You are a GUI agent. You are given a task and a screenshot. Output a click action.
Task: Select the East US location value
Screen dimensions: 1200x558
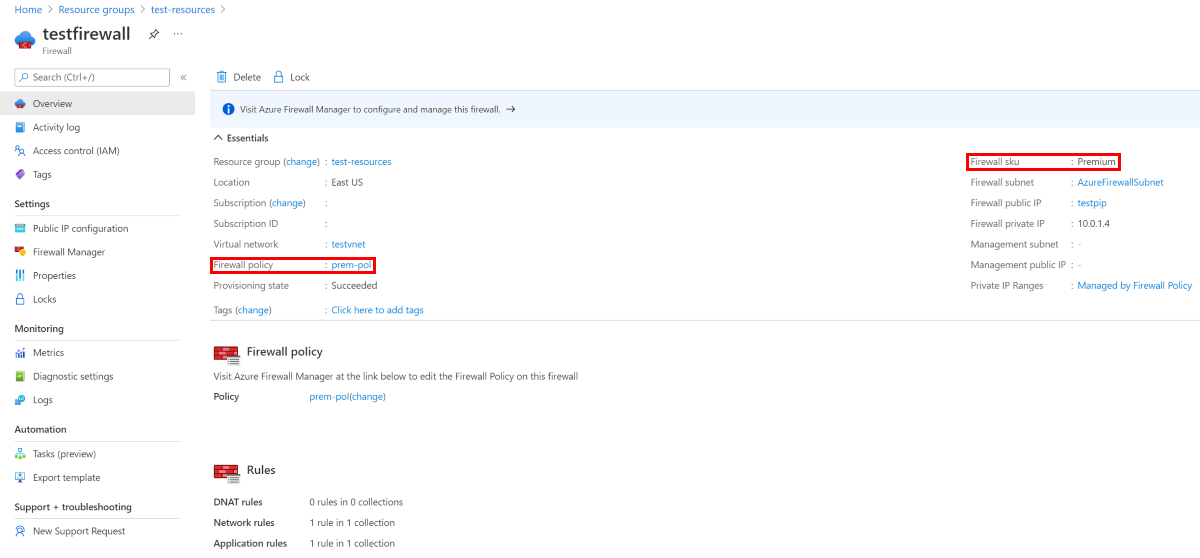click(x=347, y=182)
